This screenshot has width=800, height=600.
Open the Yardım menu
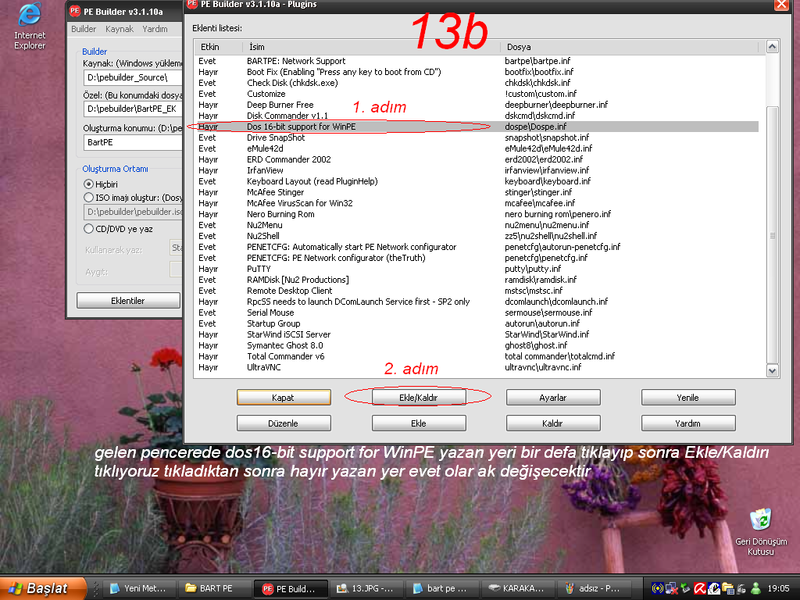pyautogui.click(x=155, y=29)
